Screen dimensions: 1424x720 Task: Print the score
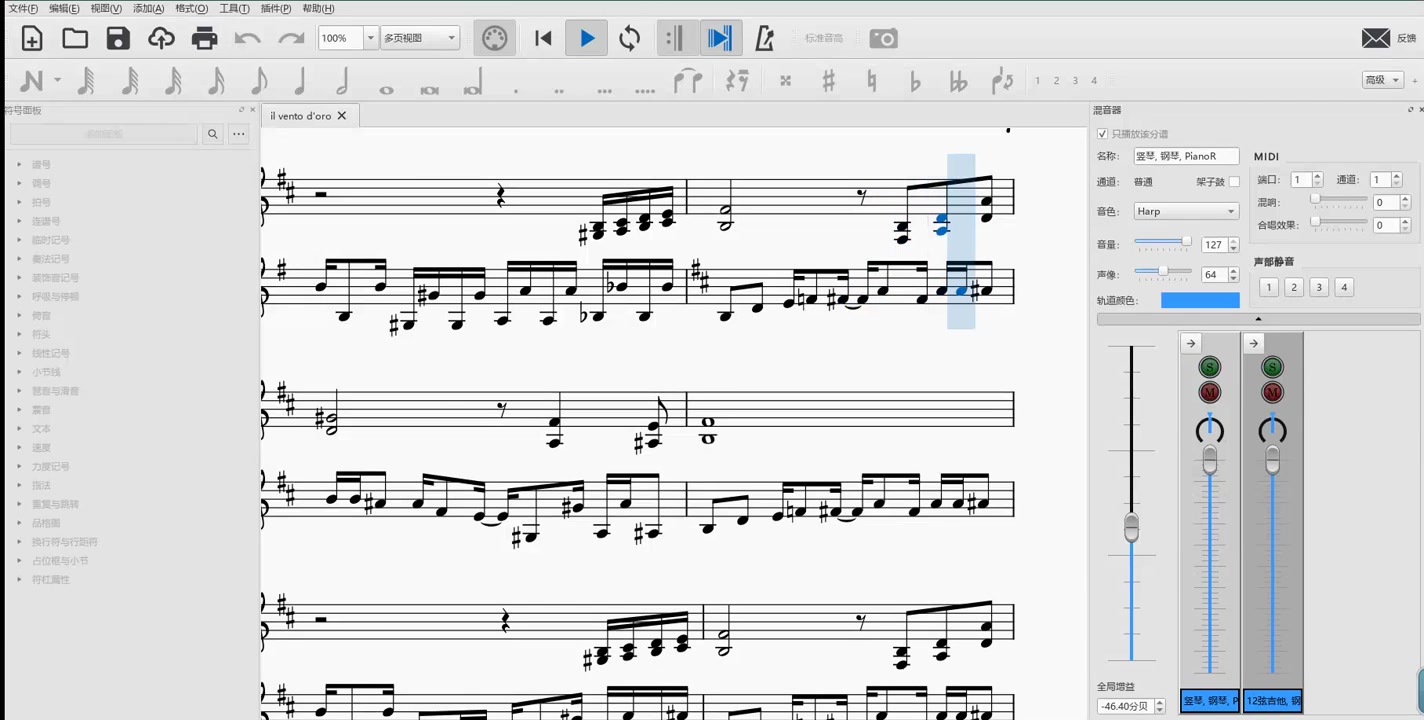204,39
